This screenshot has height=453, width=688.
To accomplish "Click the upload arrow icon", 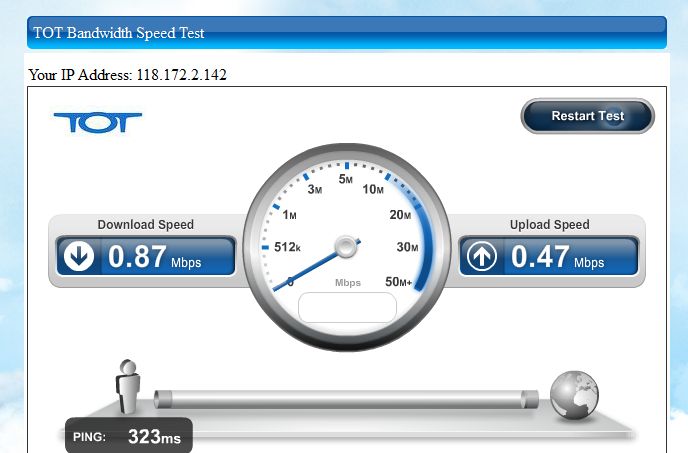I will tap(482, 256).
